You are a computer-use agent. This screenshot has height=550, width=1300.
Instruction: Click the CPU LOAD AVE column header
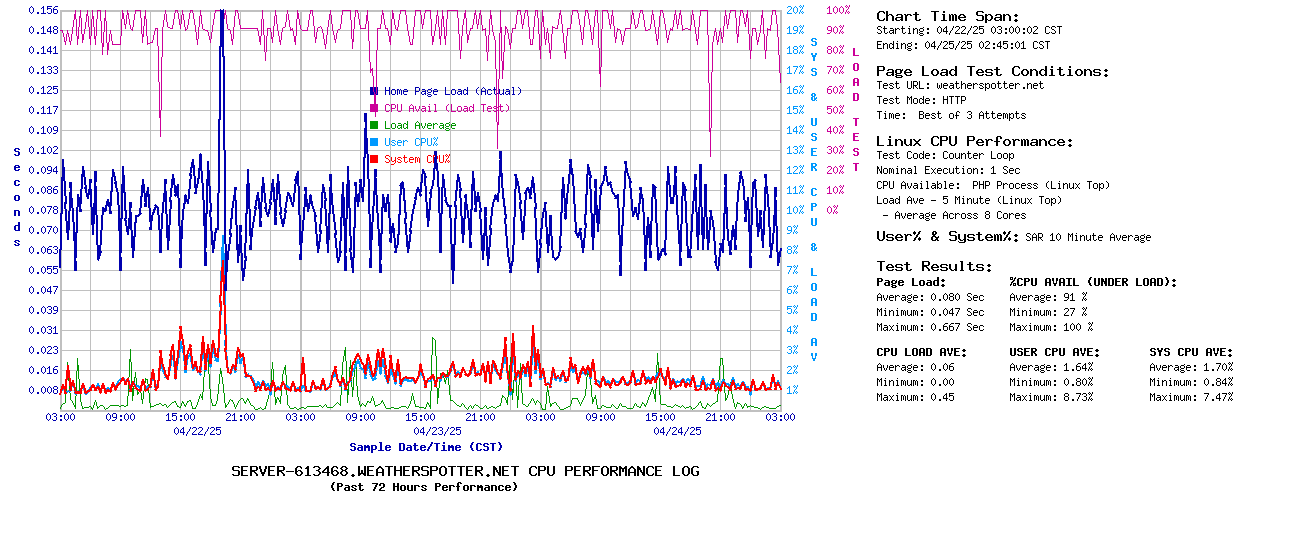pos(921,352)
